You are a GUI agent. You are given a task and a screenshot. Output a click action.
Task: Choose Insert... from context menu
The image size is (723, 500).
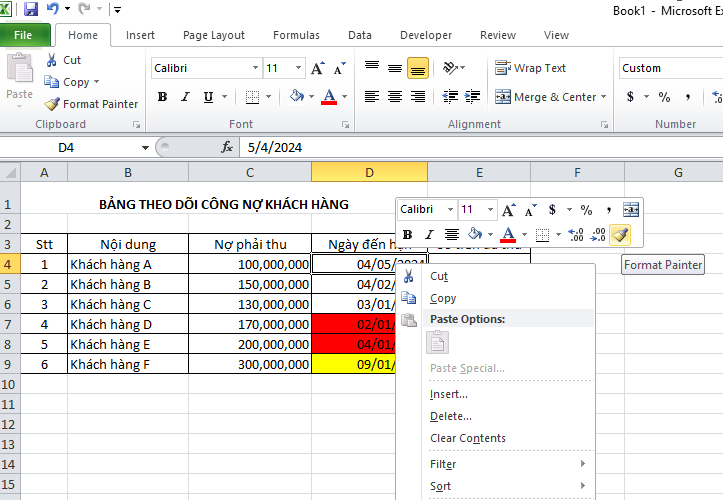click(496, 394)
